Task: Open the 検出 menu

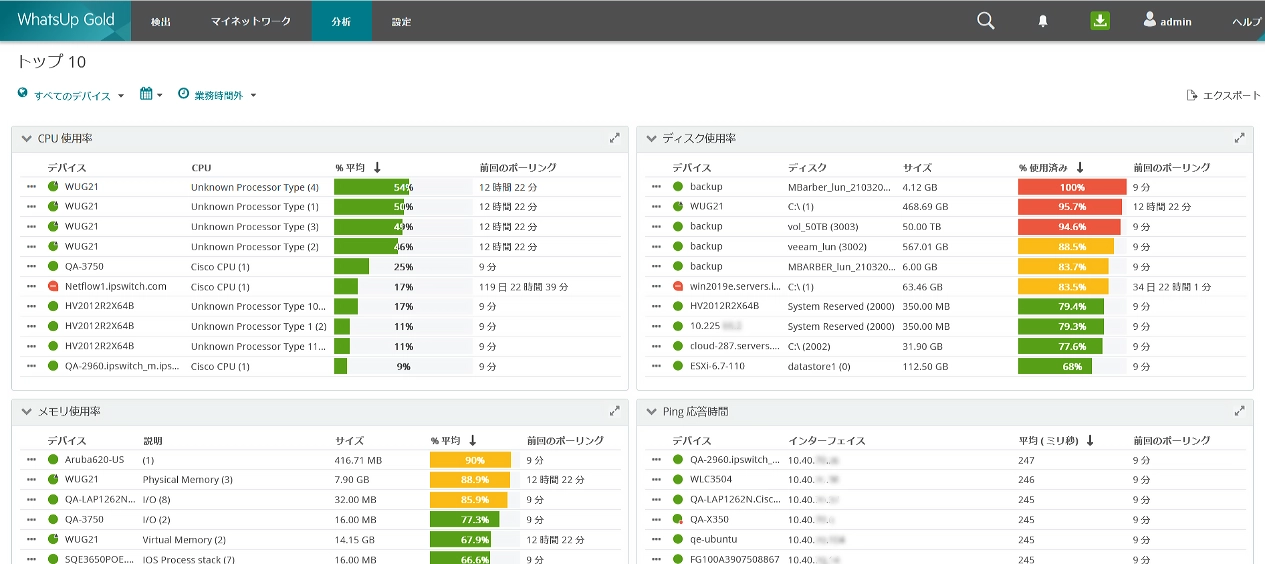Action: 160,21
